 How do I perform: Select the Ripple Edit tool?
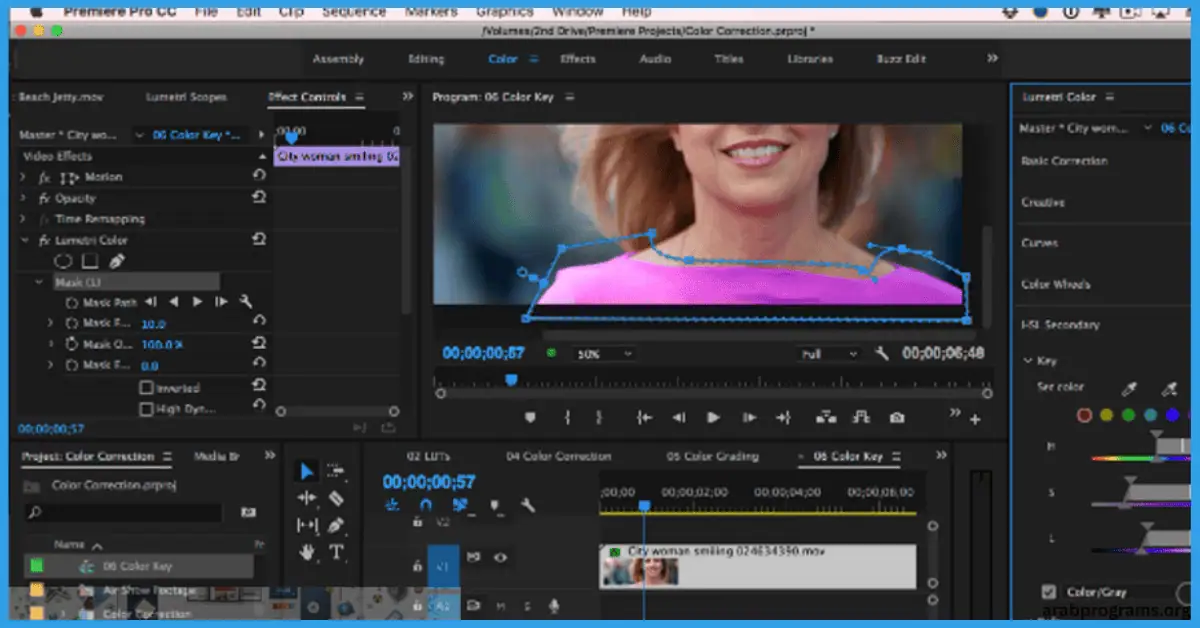click(x=307, y=498)
